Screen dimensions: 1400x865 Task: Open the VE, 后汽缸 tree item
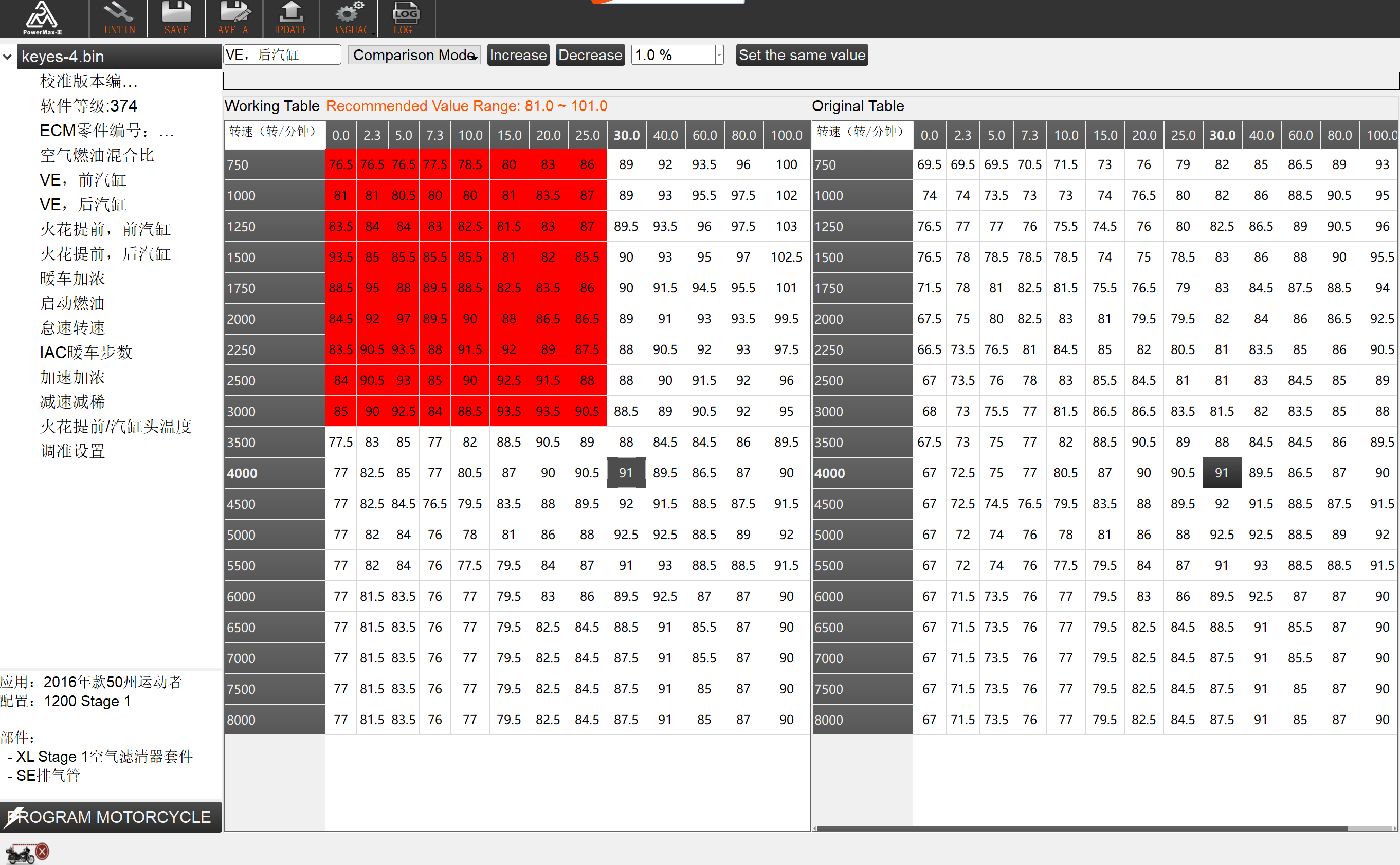[83, 205]
